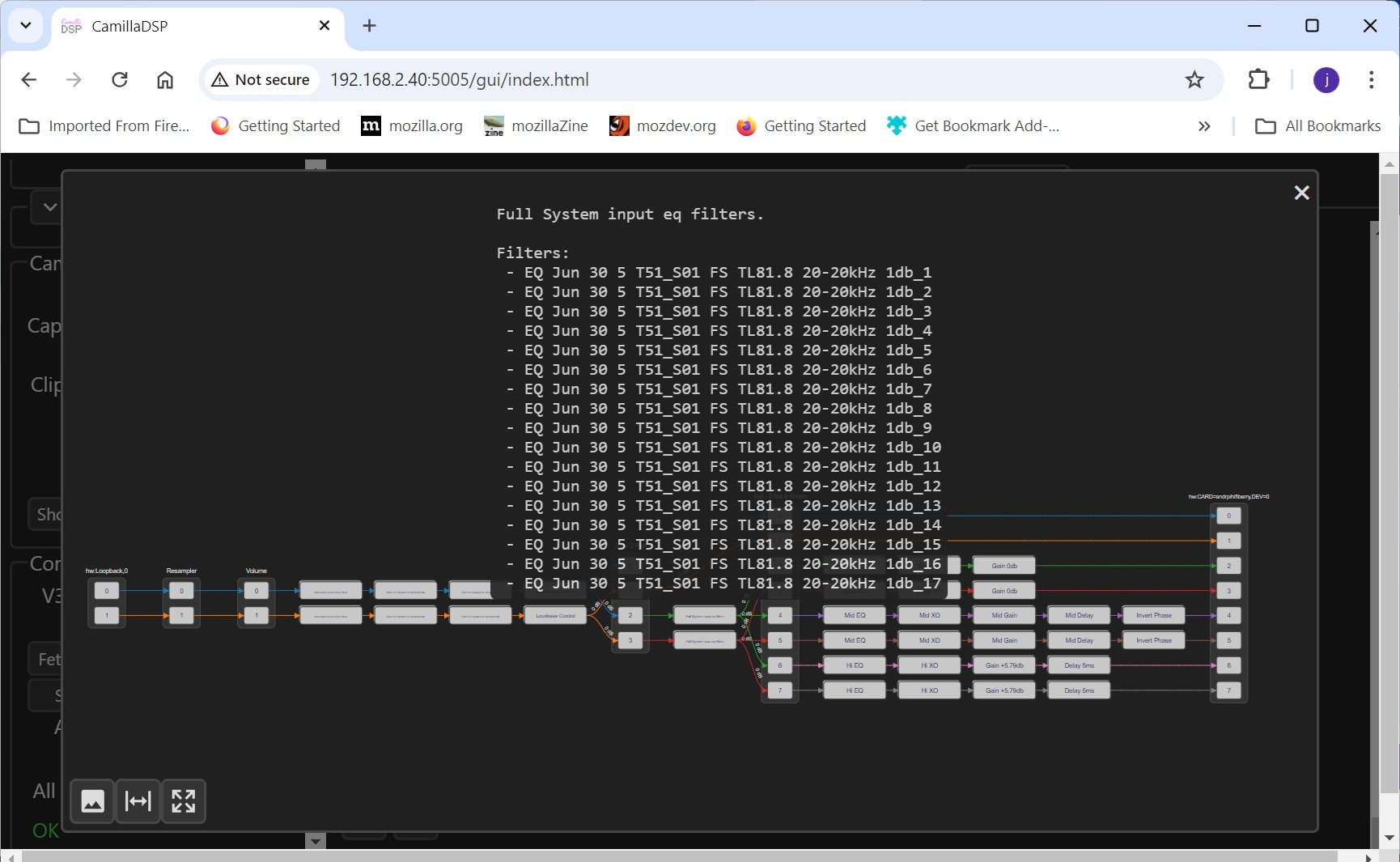This screenshot has height=862, width=1400.
Task: Open a new browser tab
Action: point(369,26)
